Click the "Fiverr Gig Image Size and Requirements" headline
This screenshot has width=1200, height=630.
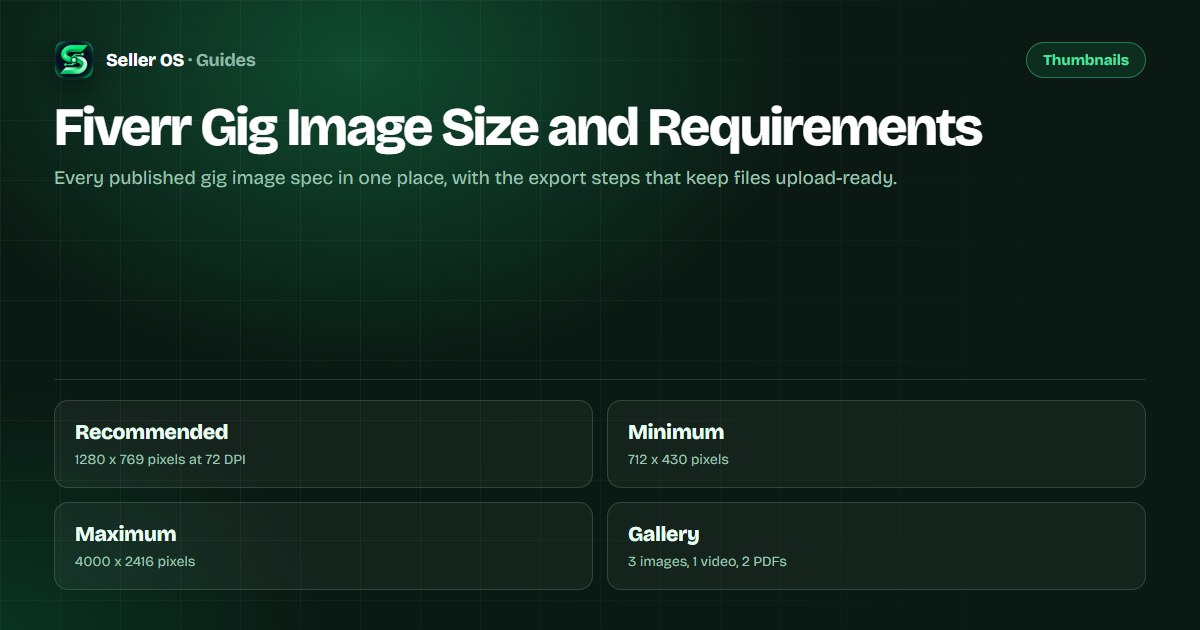point(518,128)
